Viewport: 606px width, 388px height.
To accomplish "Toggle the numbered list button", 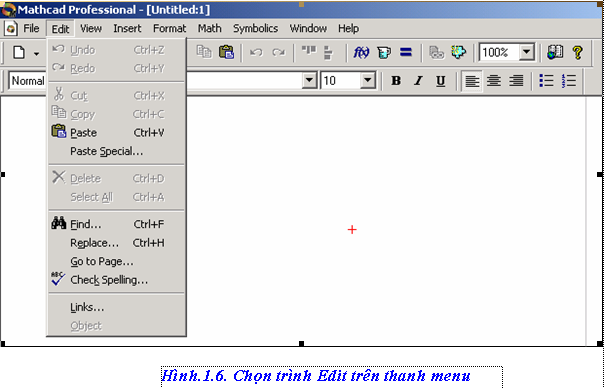I will [x=569, y=81].
